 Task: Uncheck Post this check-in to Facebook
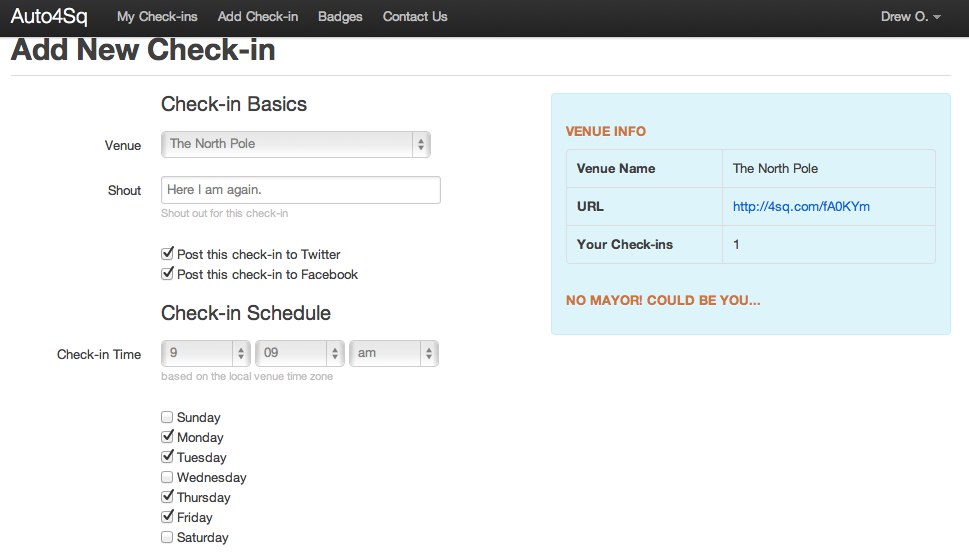(168, 274)
